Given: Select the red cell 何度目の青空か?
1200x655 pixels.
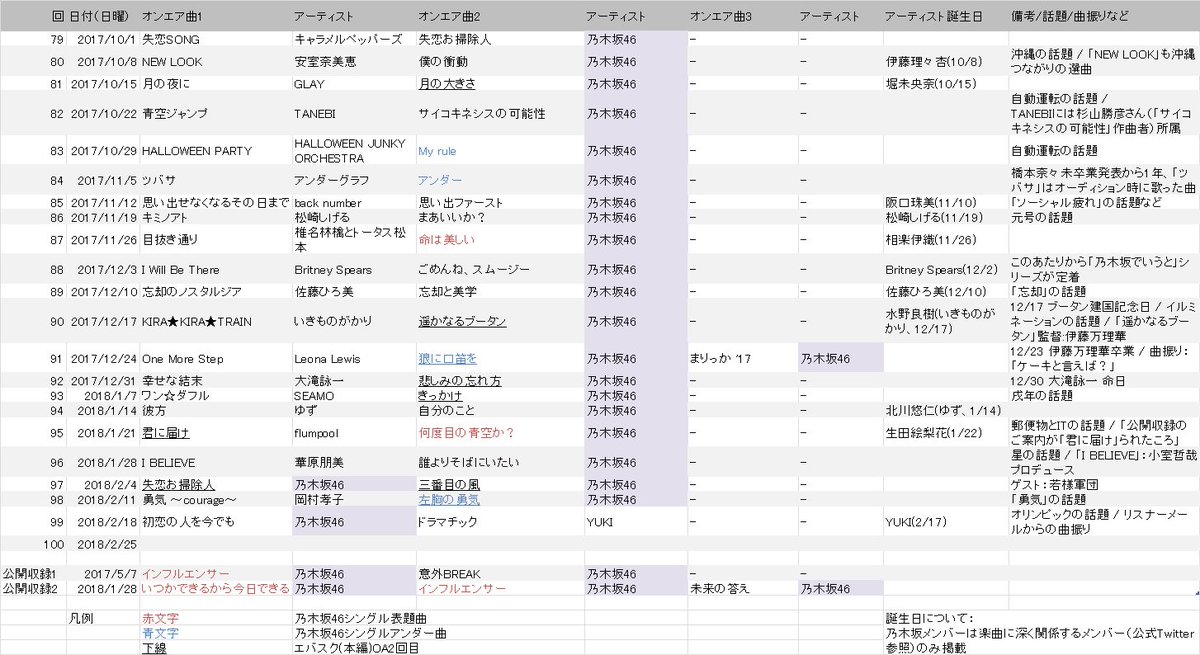Looking at the screenshot, I should tap(467, 433).
